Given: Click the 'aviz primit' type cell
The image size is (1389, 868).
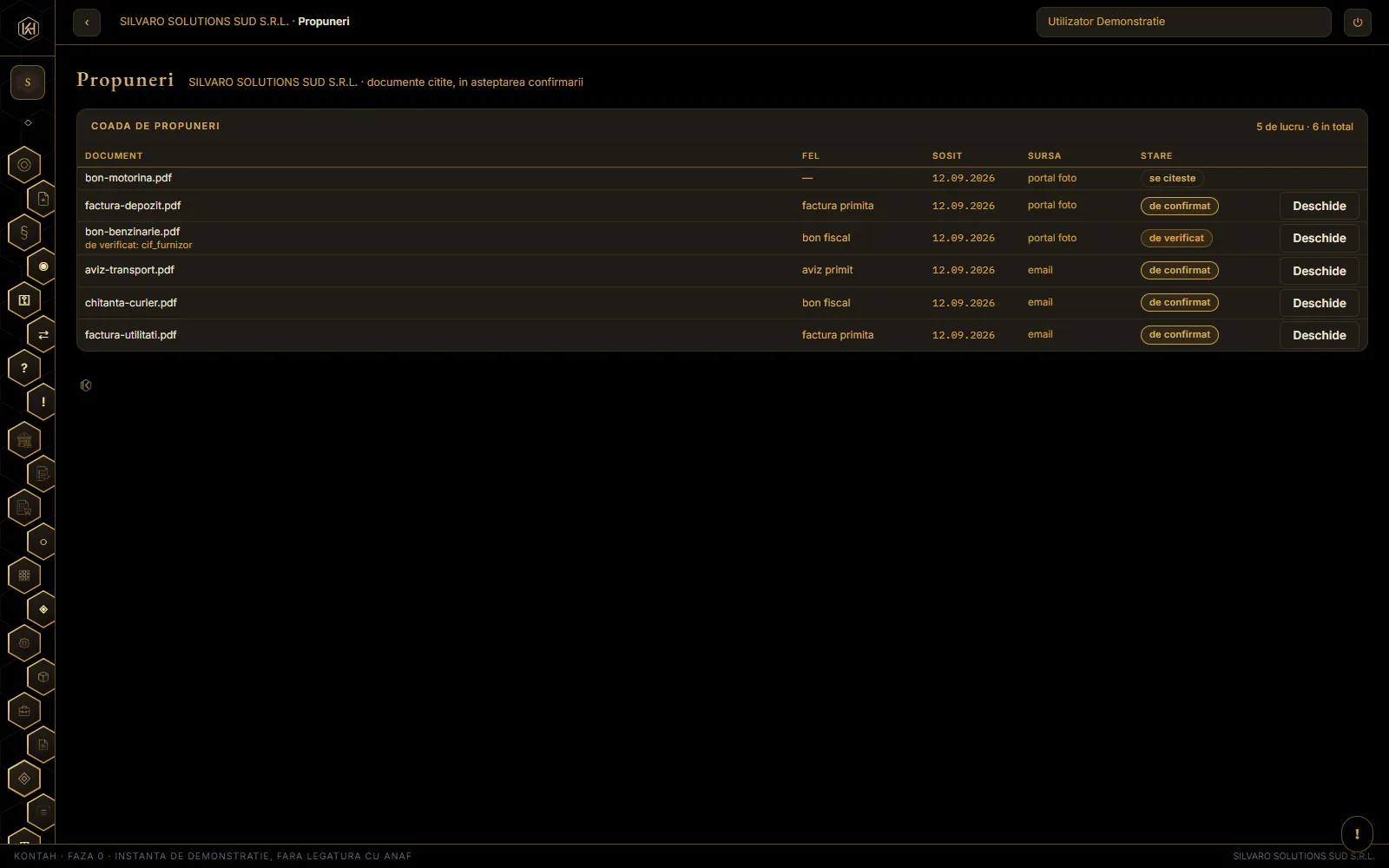Looking at the screenshot, I should coord(827,270).
